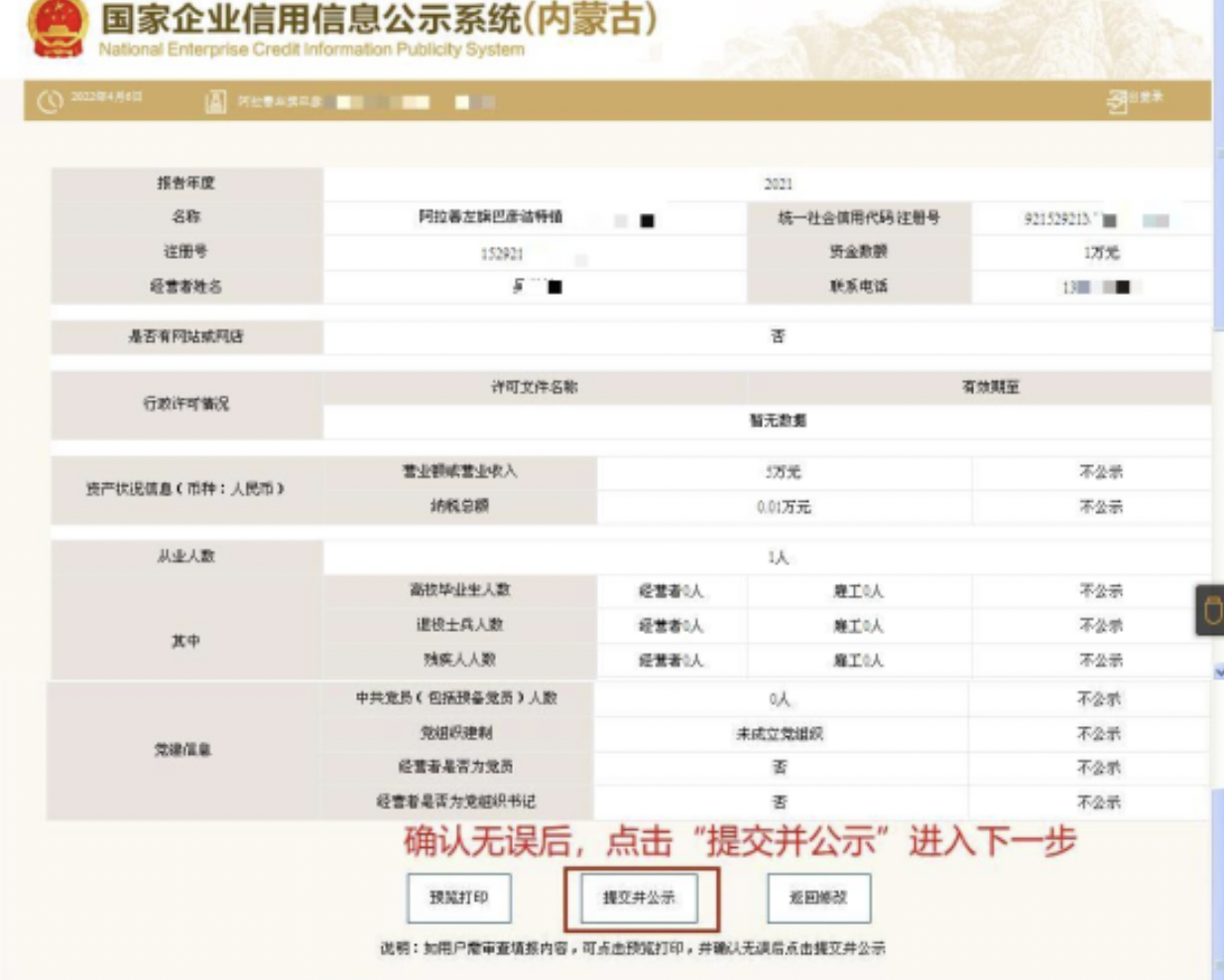Image resolution: width=1224 pixels, height=980 pixels.
Task: Click the 退役士兵人数 label
Action: pyautogui.click(x=459, y=625)
